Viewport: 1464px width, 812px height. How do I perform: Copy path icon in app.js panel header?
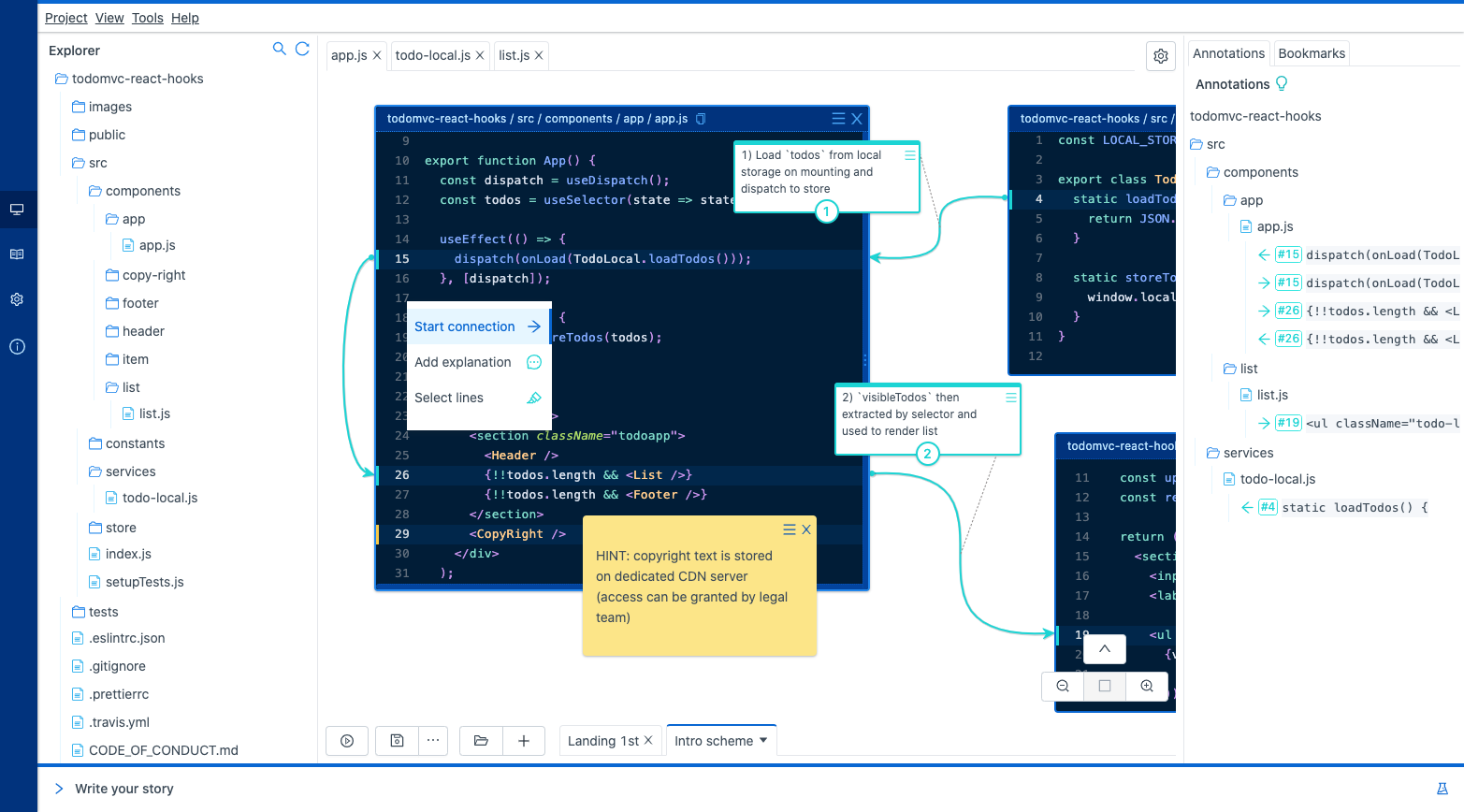701,119
